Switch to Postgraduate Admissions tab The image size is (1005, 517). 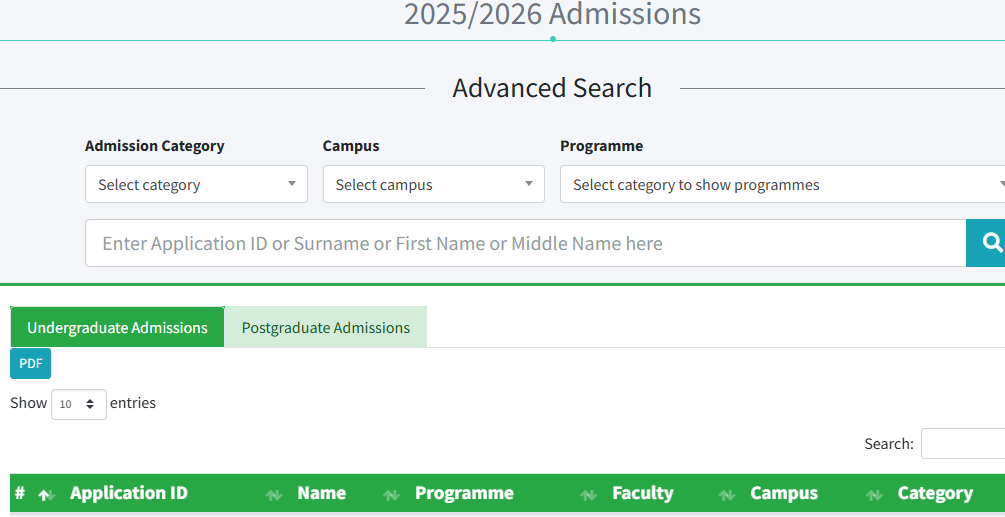click(326, 327)
